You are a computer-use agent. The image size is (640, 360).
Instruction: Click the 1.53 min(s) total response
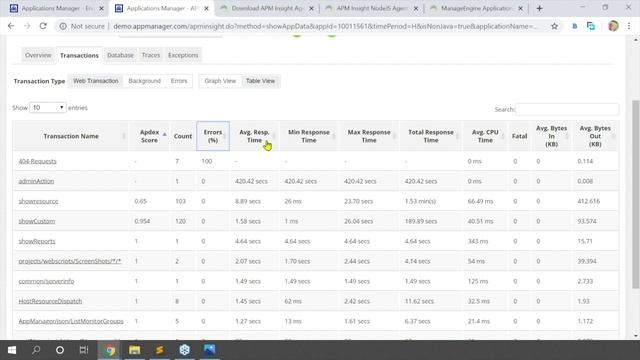[x=420, y=201]
